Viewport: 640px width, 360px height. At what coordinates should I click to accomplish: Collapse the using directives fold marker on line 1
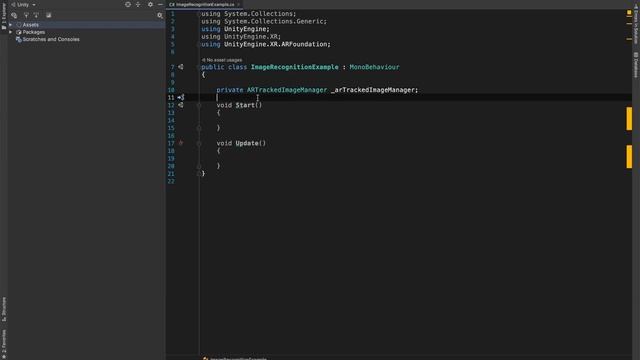[199, 14]
